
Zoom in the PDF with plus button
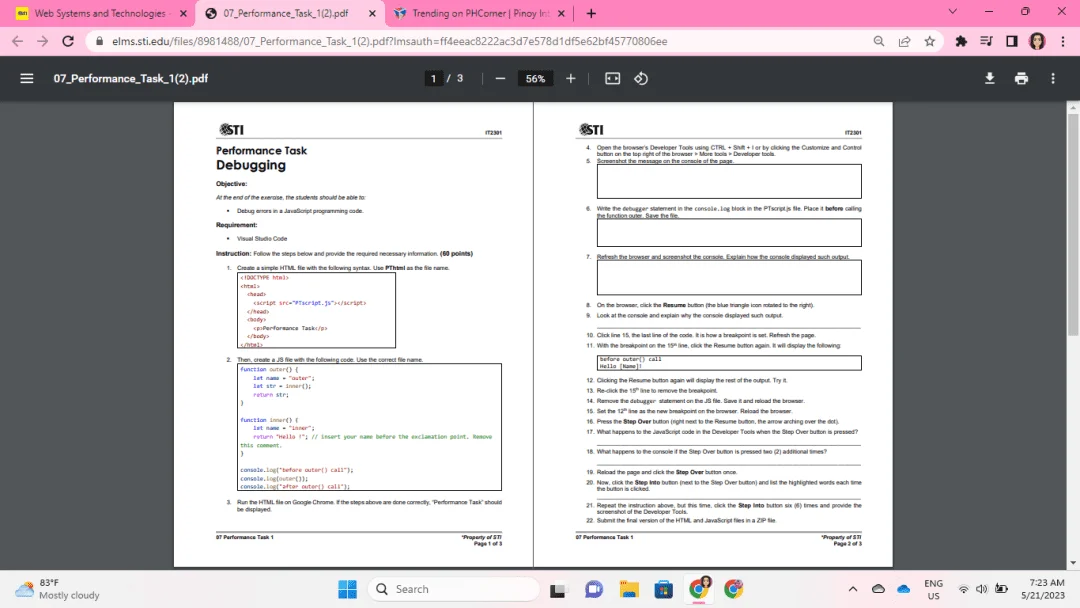[x=570, y=78]
